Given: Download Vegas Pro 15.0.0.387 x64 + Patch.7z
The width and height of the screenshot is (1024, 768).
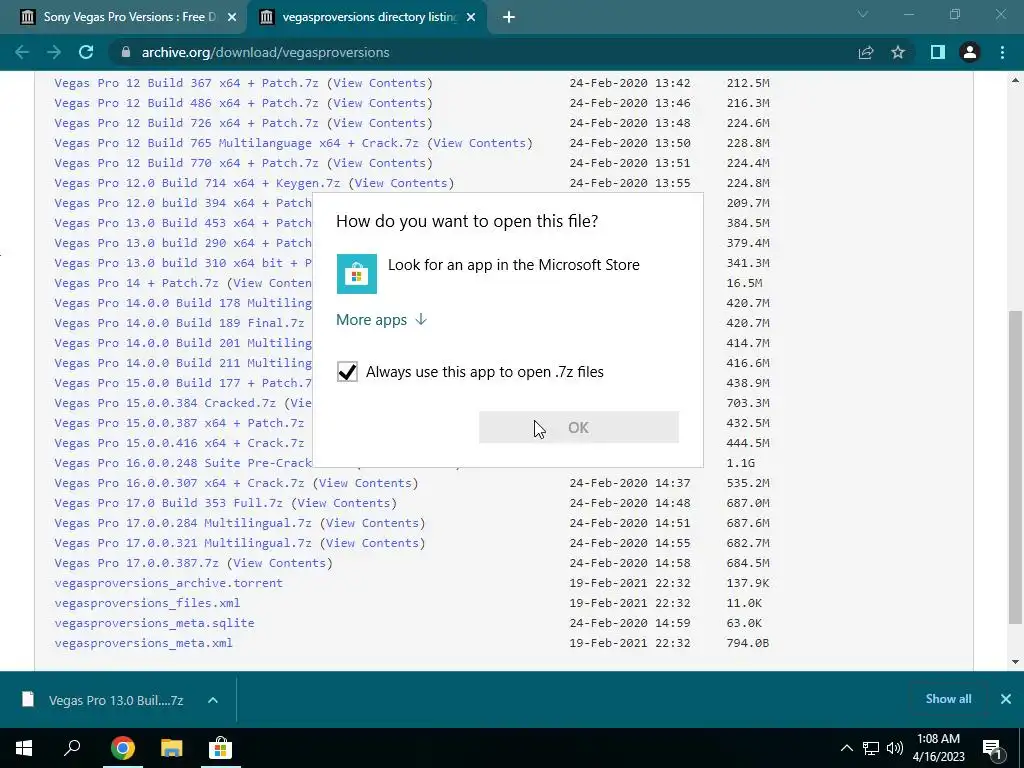Looking at the screenshot, I should tap(179, 423).
